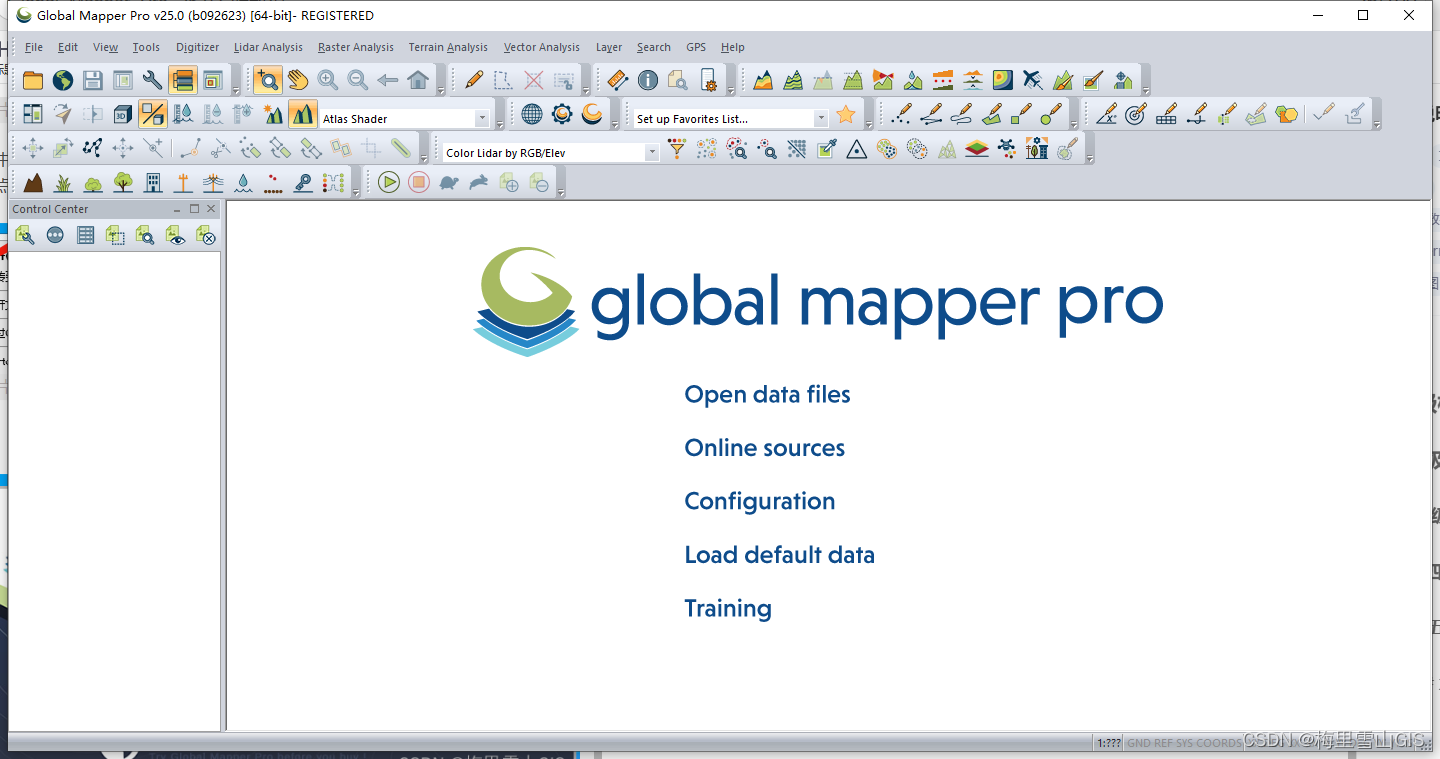Click the green play button
Screen dimensions: 1440x759
point(389,183)
